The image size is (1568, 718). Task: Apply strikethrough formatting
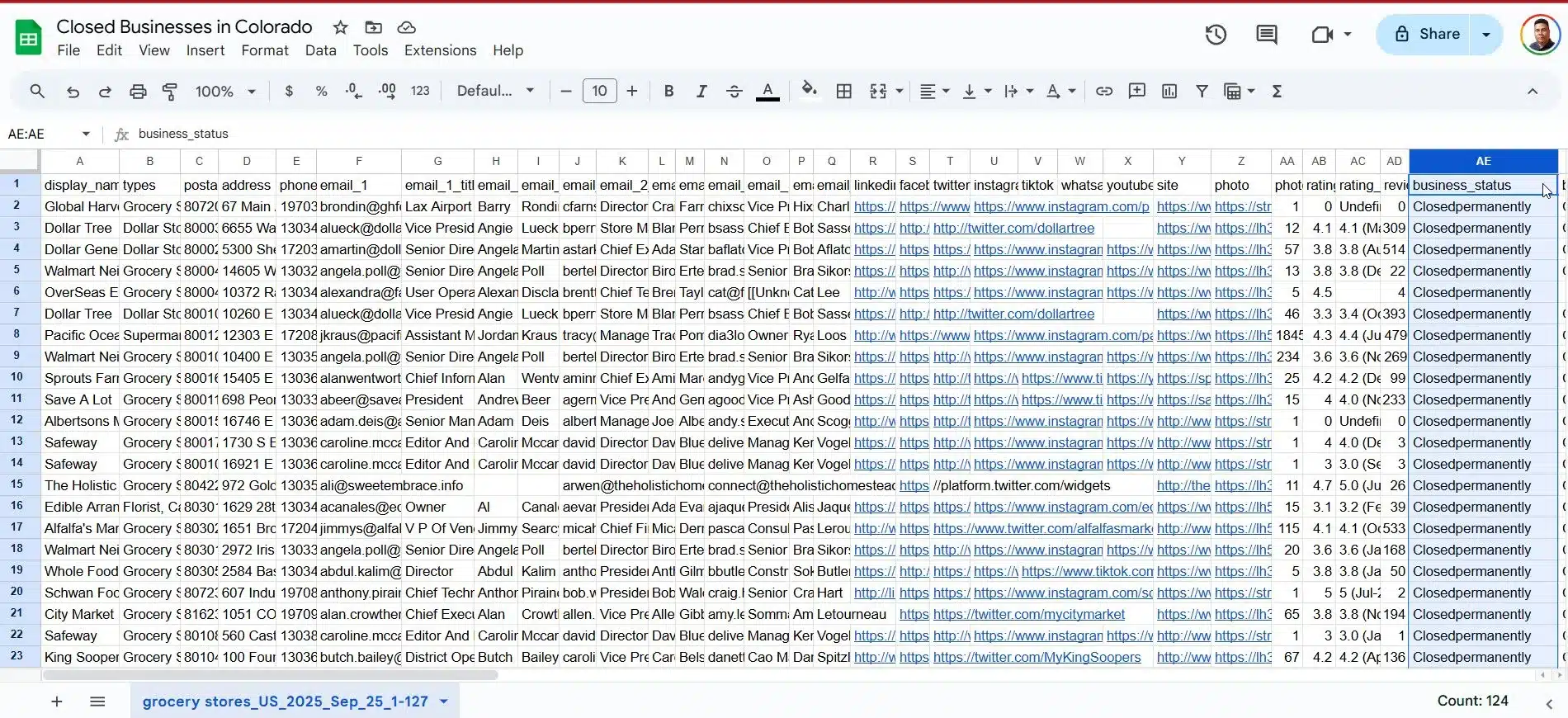734,91
